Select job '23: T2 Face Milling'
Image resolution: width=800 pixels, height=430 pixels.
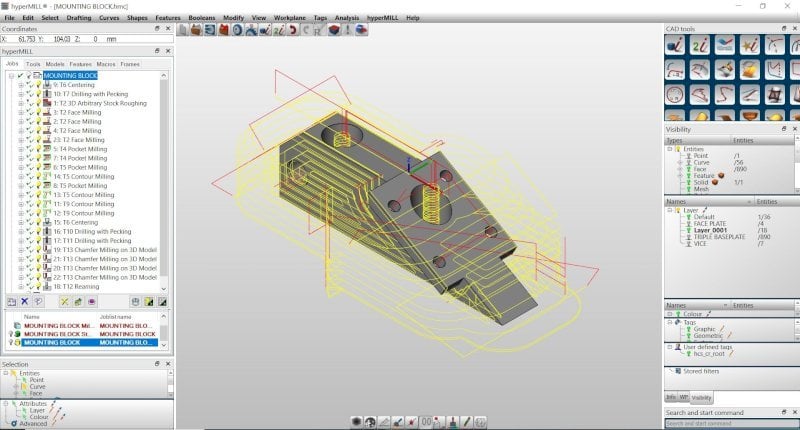coord(79,140)
